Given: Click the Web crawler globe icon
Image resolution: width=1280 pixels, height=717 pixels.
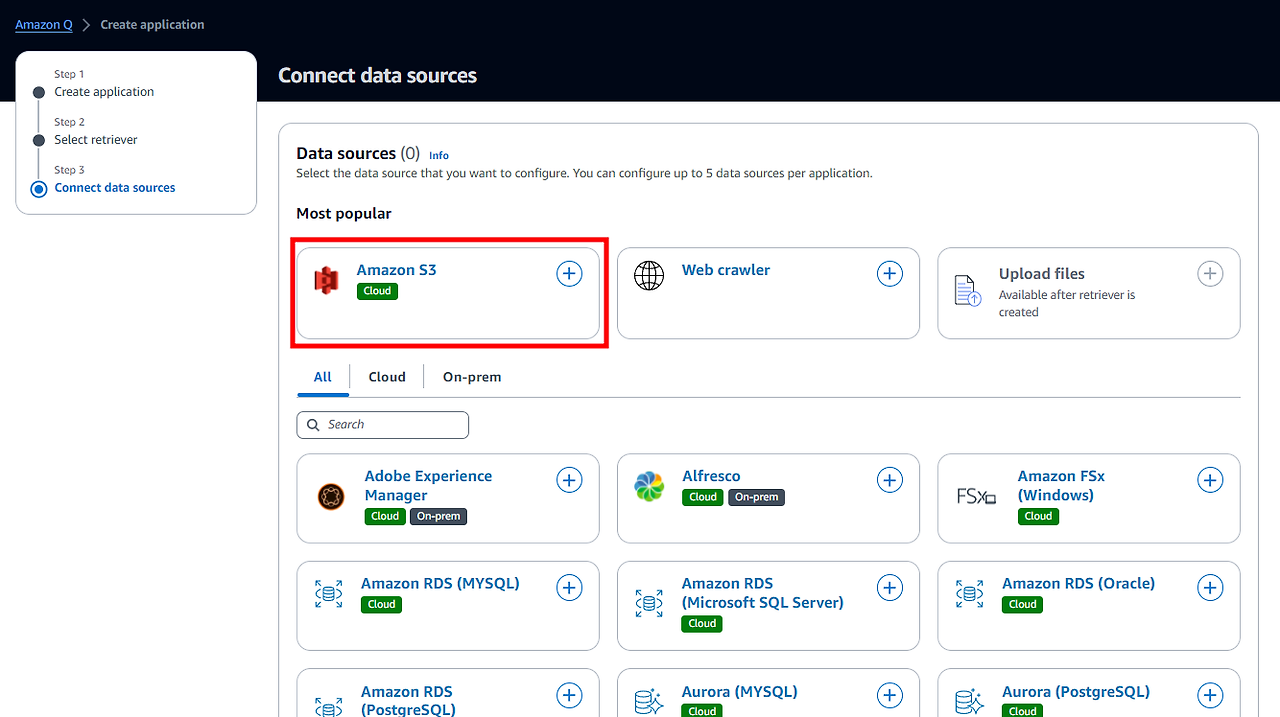Looking at the screenshot, I should coord(649,276).
